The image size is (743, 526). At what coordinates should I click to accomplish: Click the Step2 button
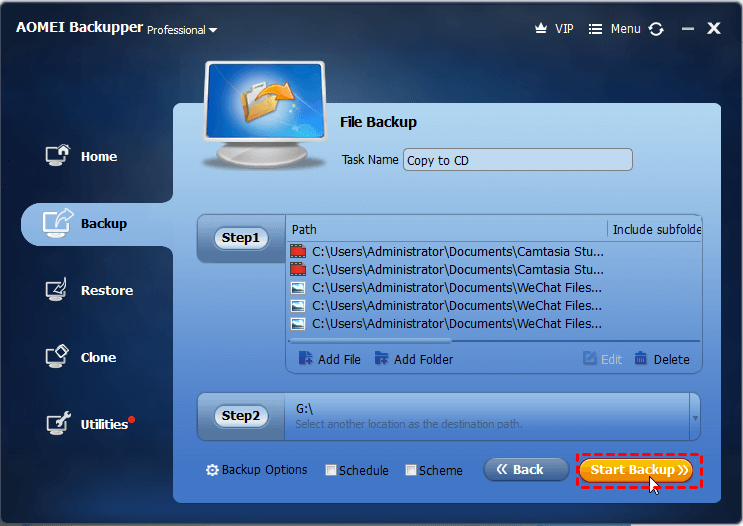pos(241,416)
